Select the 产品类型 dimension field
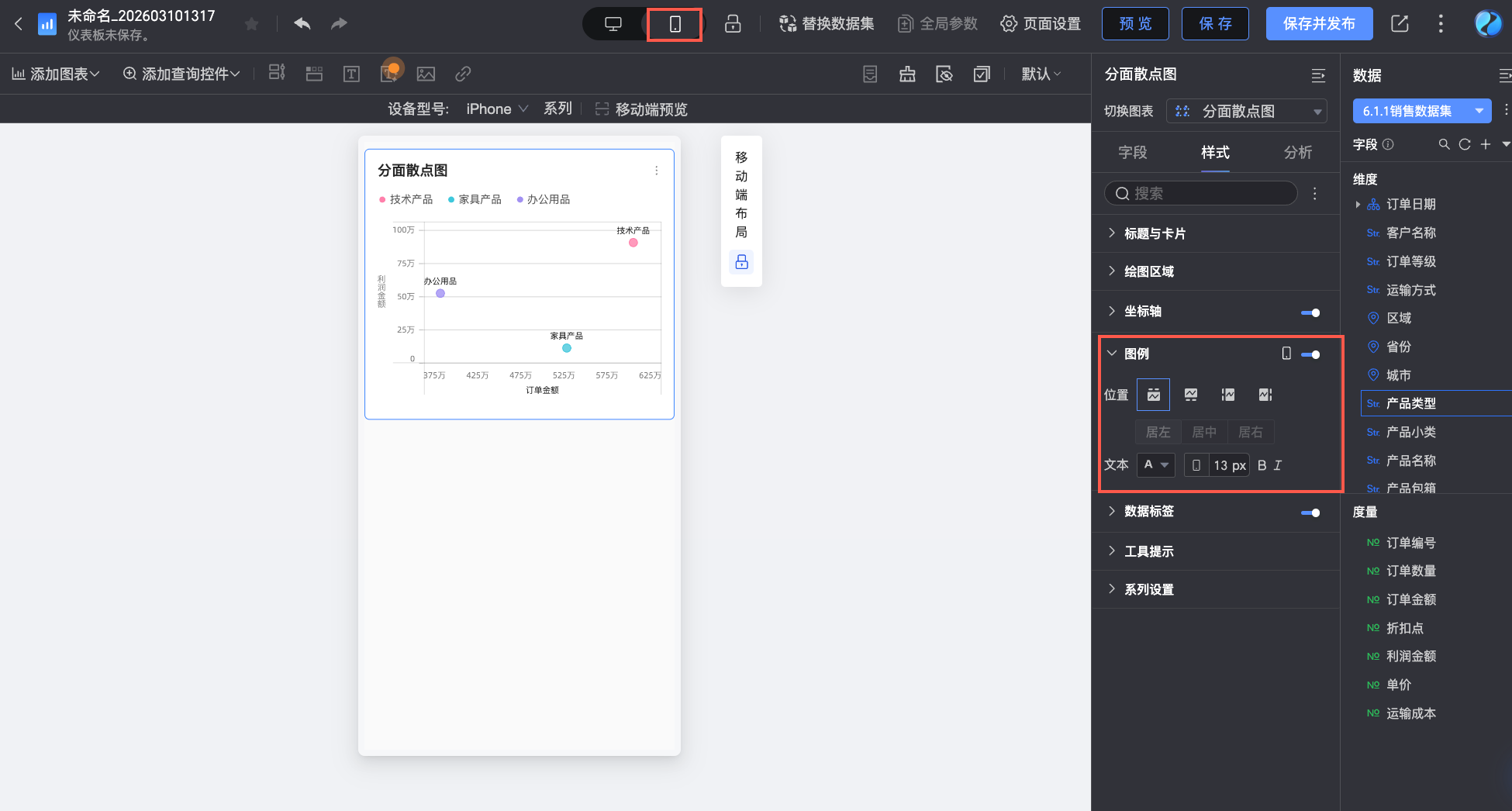 pos(1434,403)
